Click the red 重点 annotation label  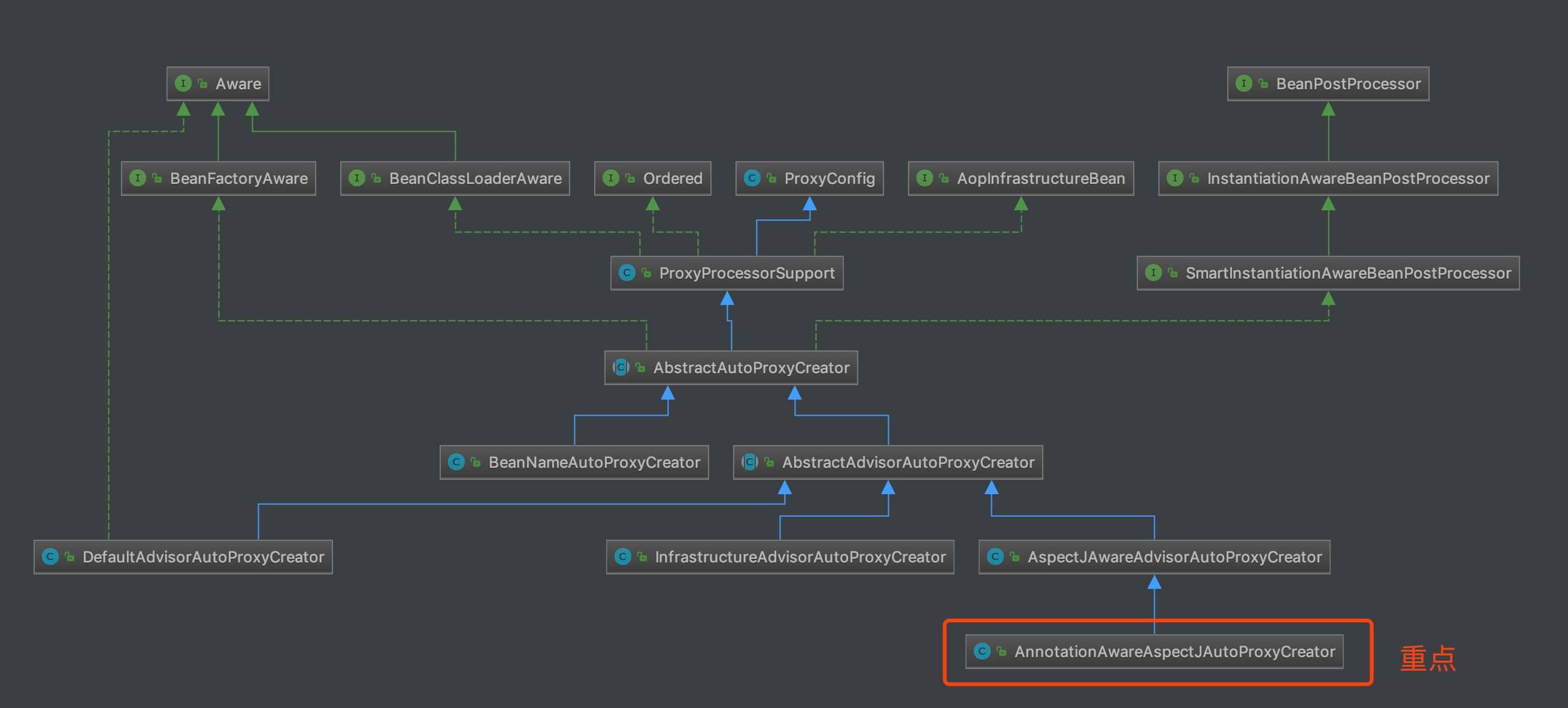(1427, 658)
